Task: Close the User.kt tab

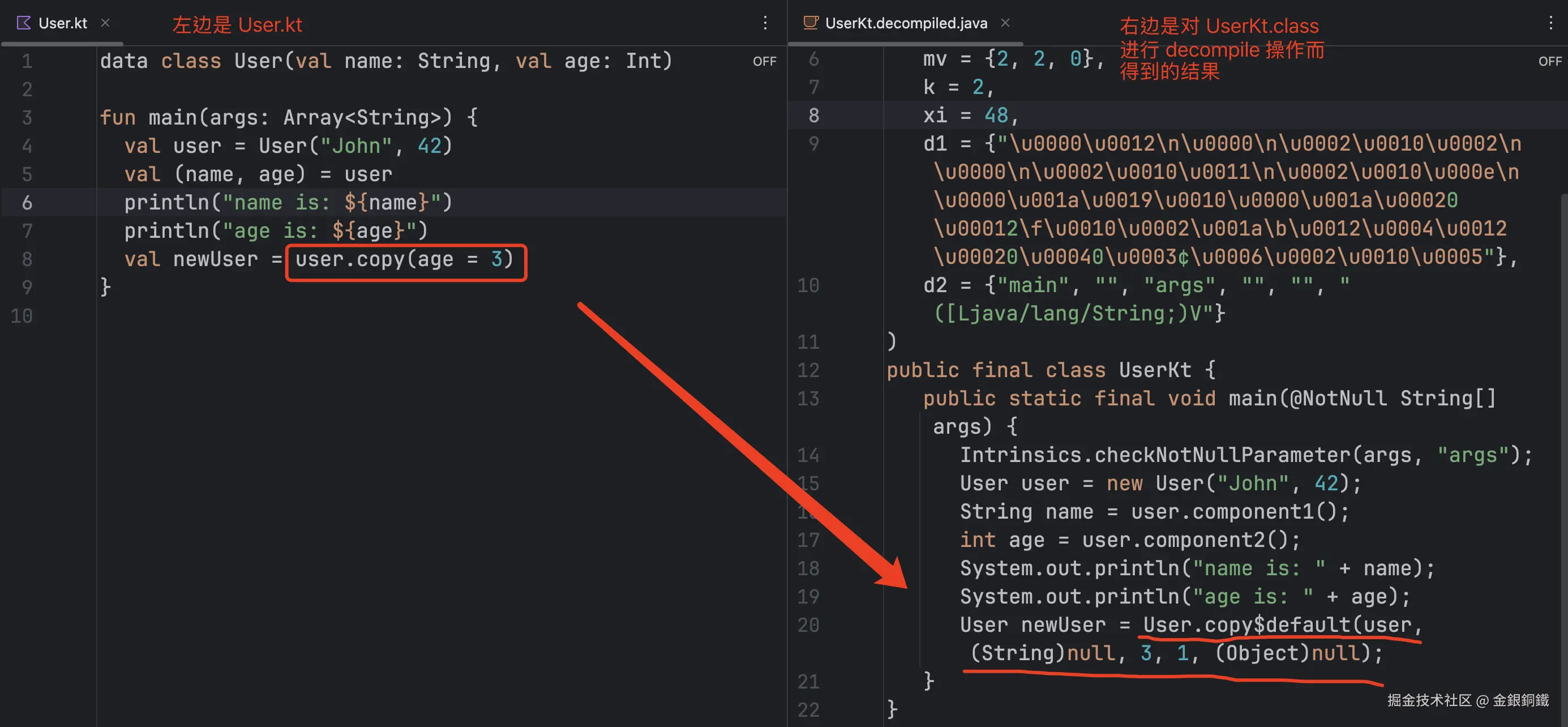Action: click(105, 23)
